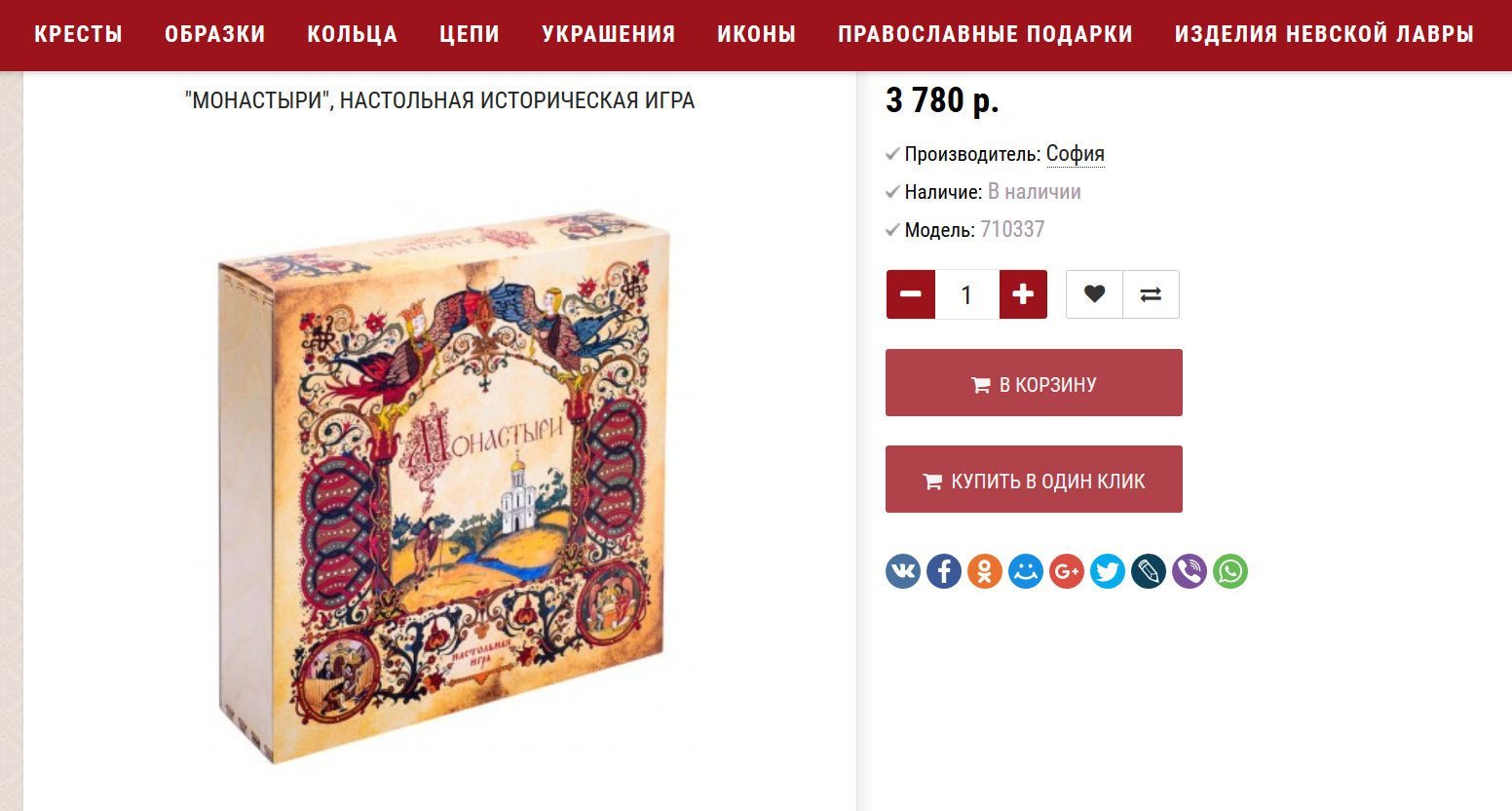Share via Odnoklassniki orange icon

pos(985,571)
